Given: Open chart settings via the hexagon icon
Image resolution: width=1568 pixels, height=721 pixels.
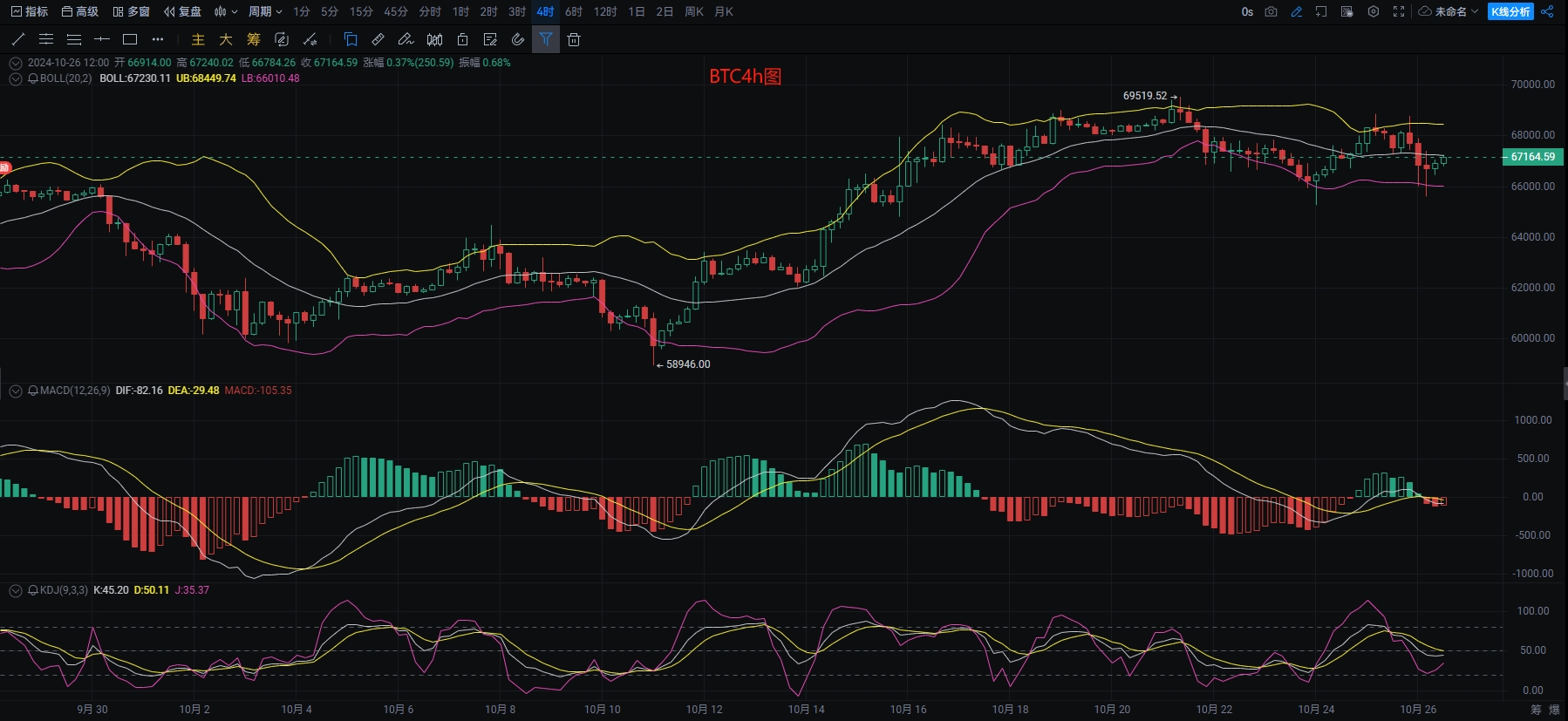Looking at the screenshot, I should 1374,11.
